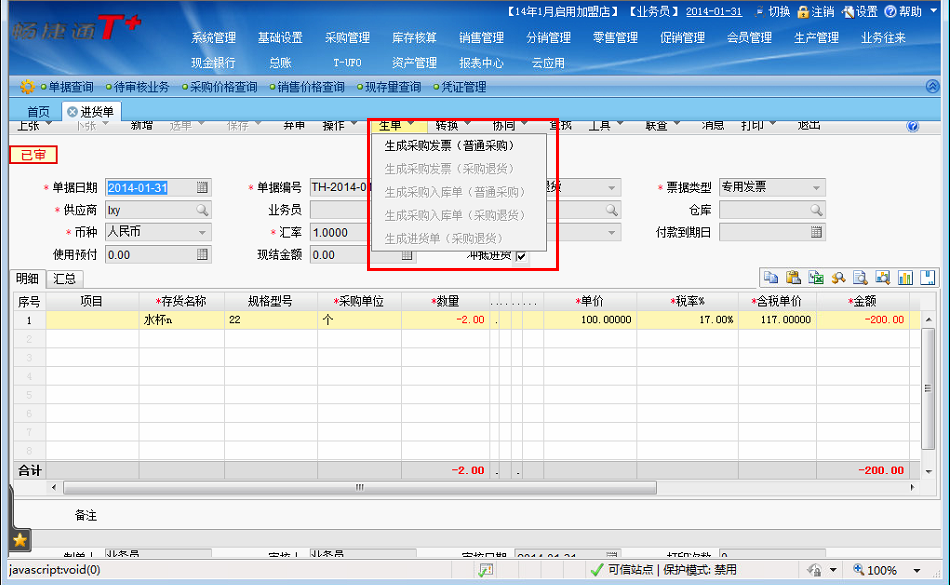Click the search icon in the 仓库 field
This screenshot has width=950, height=585.
pos(816,210)
